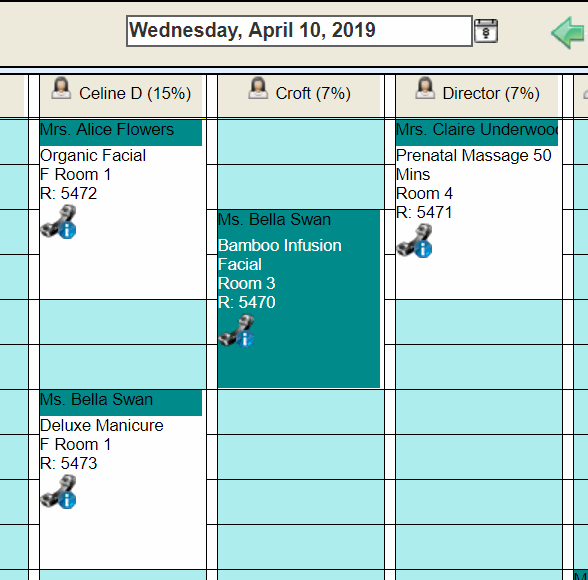588x580 pixels.
Task: Click phone info icon for reservation 5470
Action: pyautogui.click(x=236, y=331)
